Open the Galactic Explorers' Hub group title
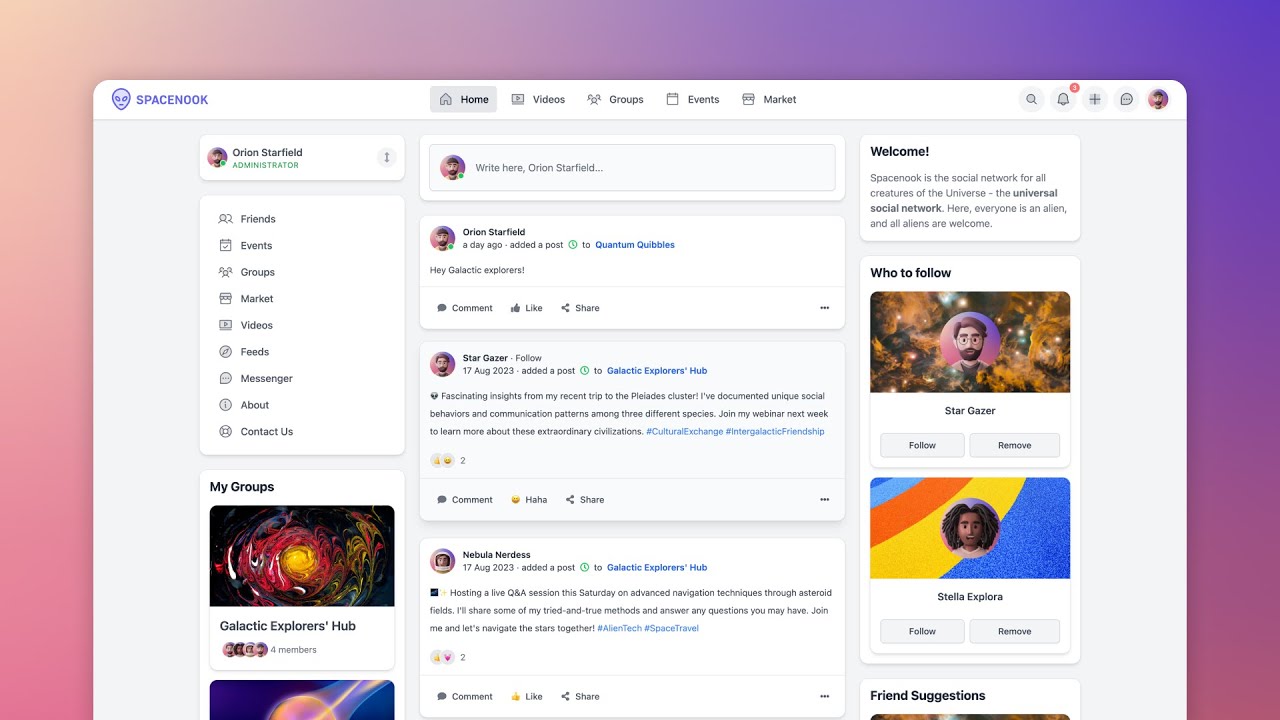1280x720 pixels. [x=288, y=626]
